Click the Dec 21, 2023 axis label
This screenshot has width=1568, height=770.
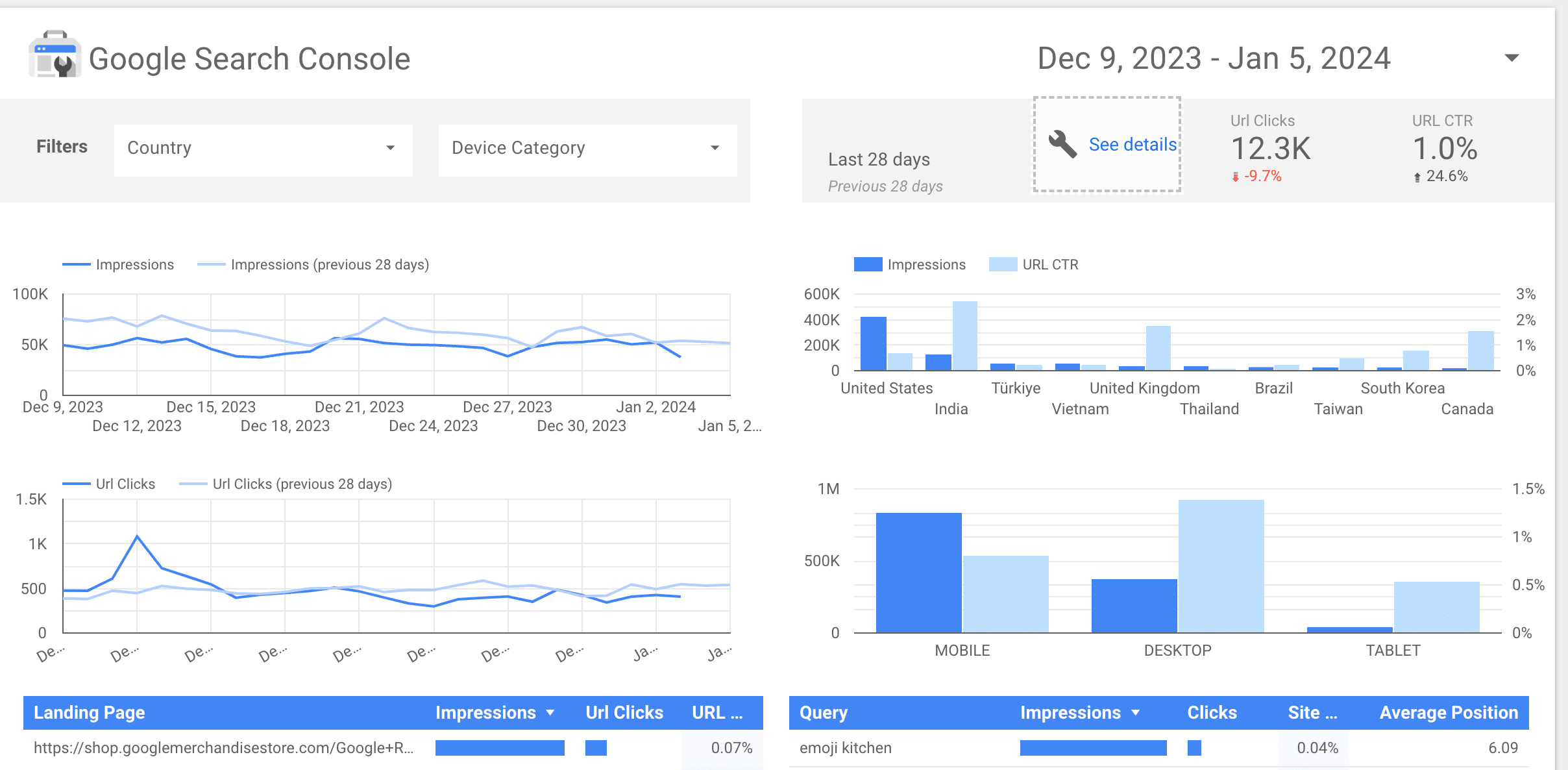click(x=359, y=407)
